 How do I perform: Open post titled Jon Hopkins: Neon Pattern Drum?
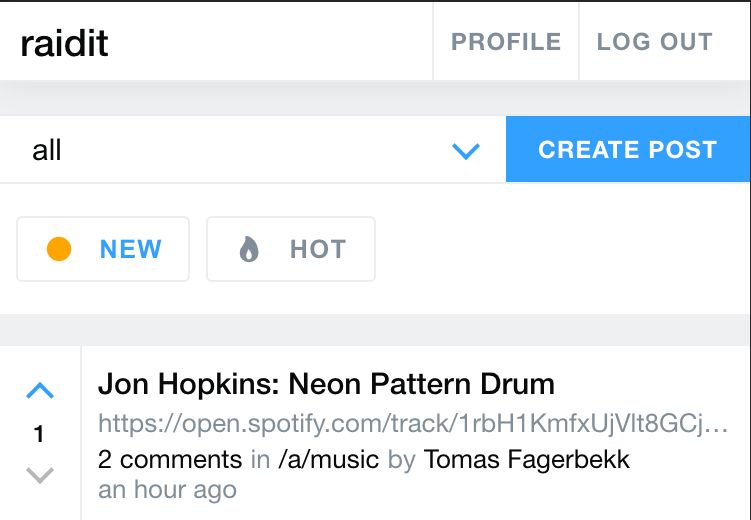(326, 384)
